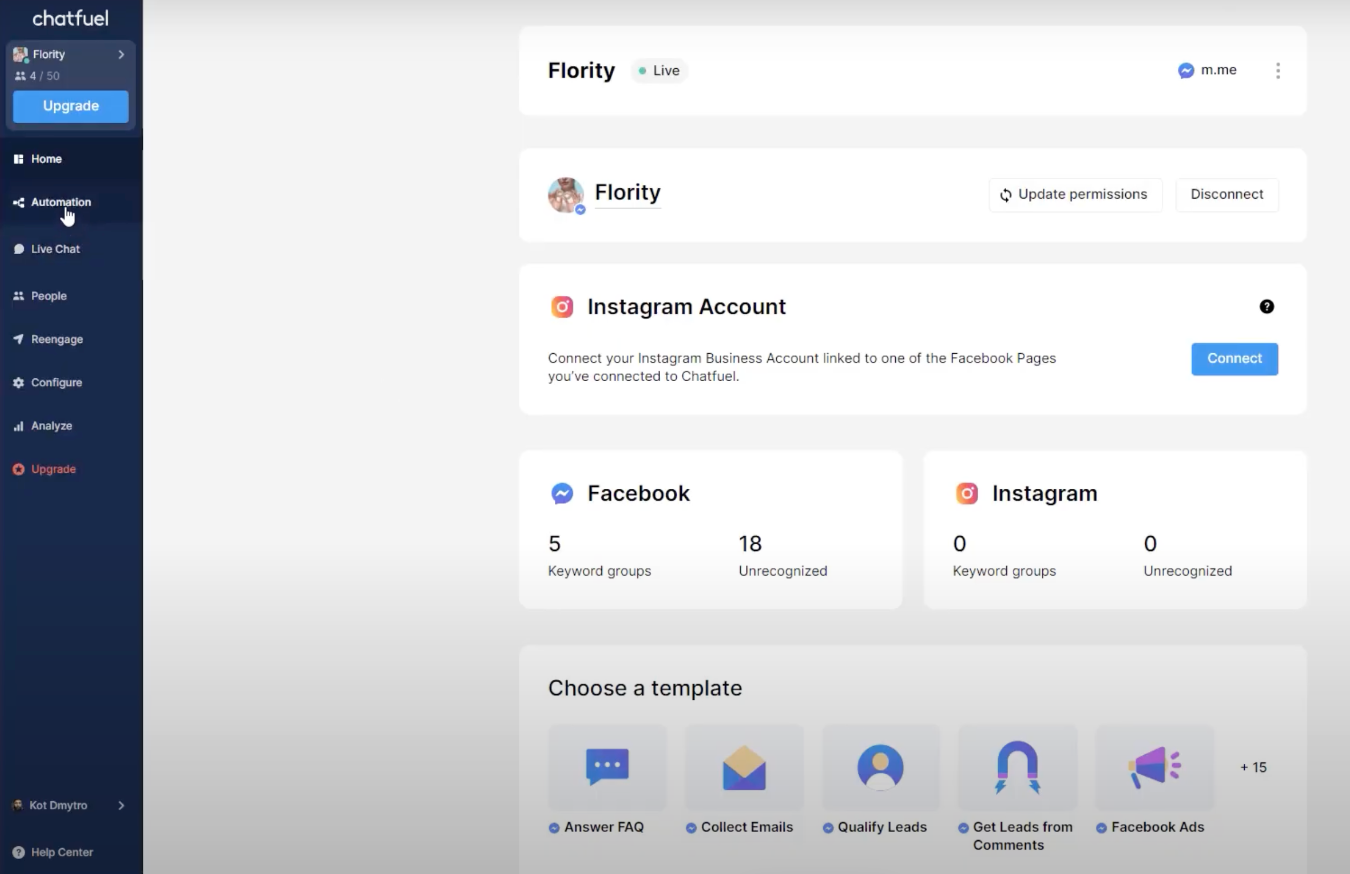Select the Answer FAQ template icon

coord(607,767)
